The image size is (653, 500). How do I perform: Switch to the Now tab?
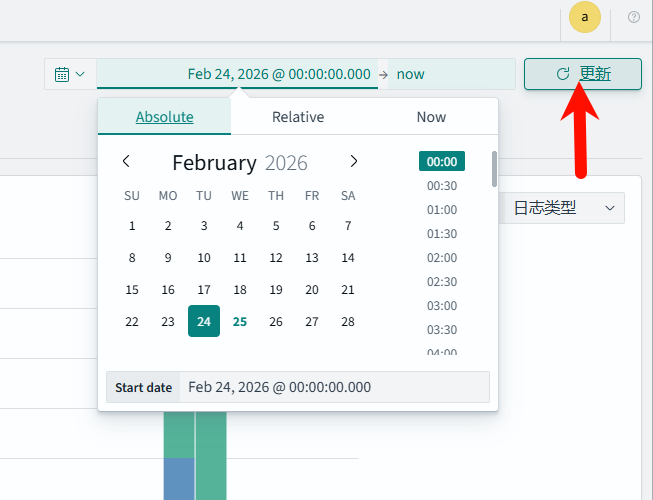coord(431,117)
